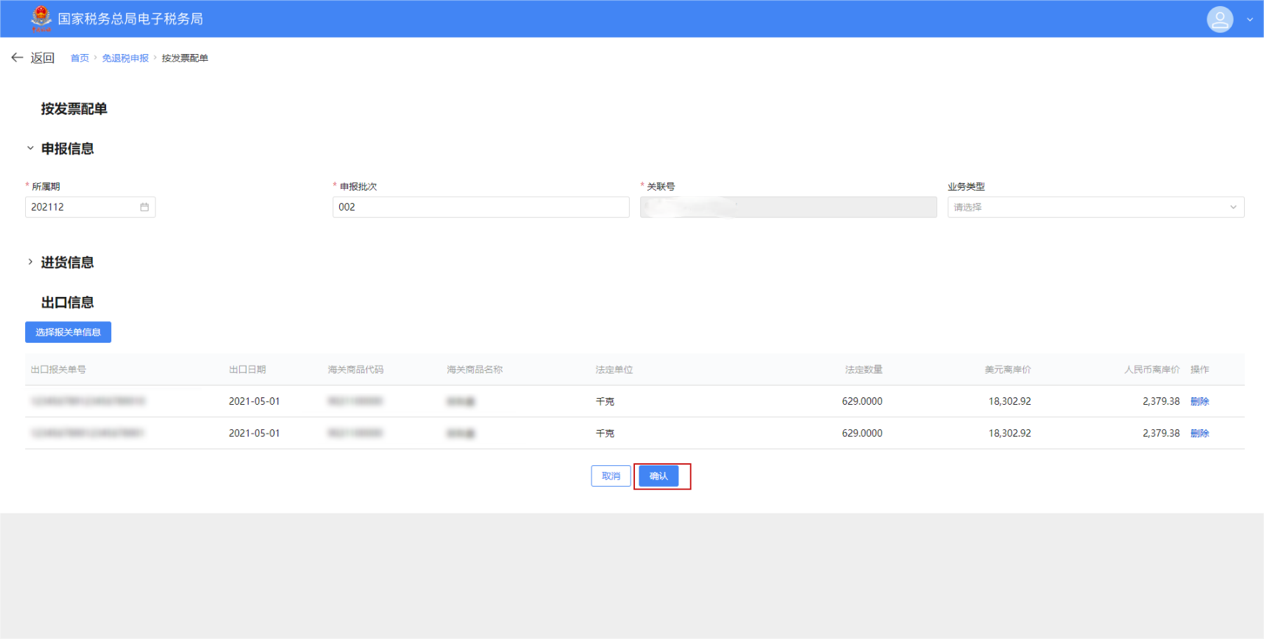Go to 首页 breadcrumb link

pos(79,58)
